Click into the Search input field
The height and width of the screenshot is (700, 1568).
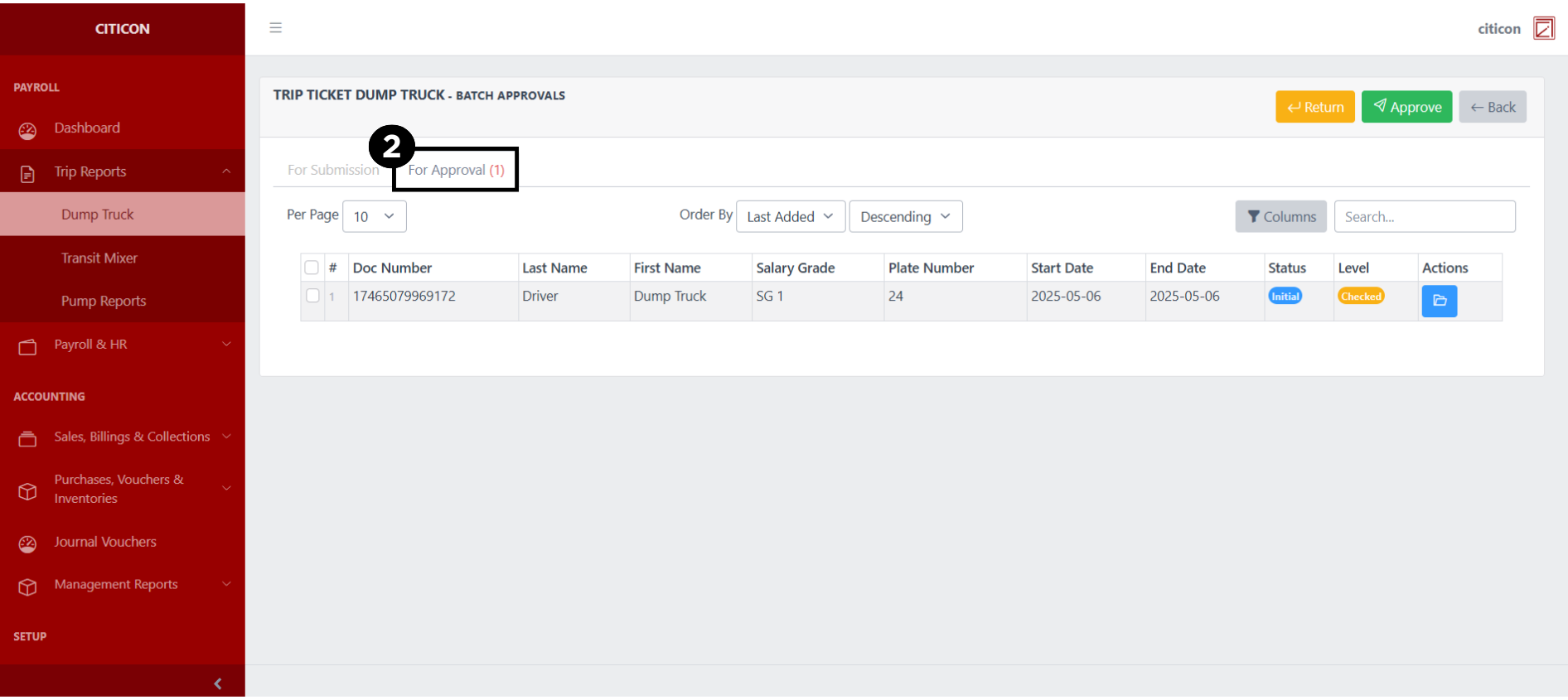[1424, 216]
